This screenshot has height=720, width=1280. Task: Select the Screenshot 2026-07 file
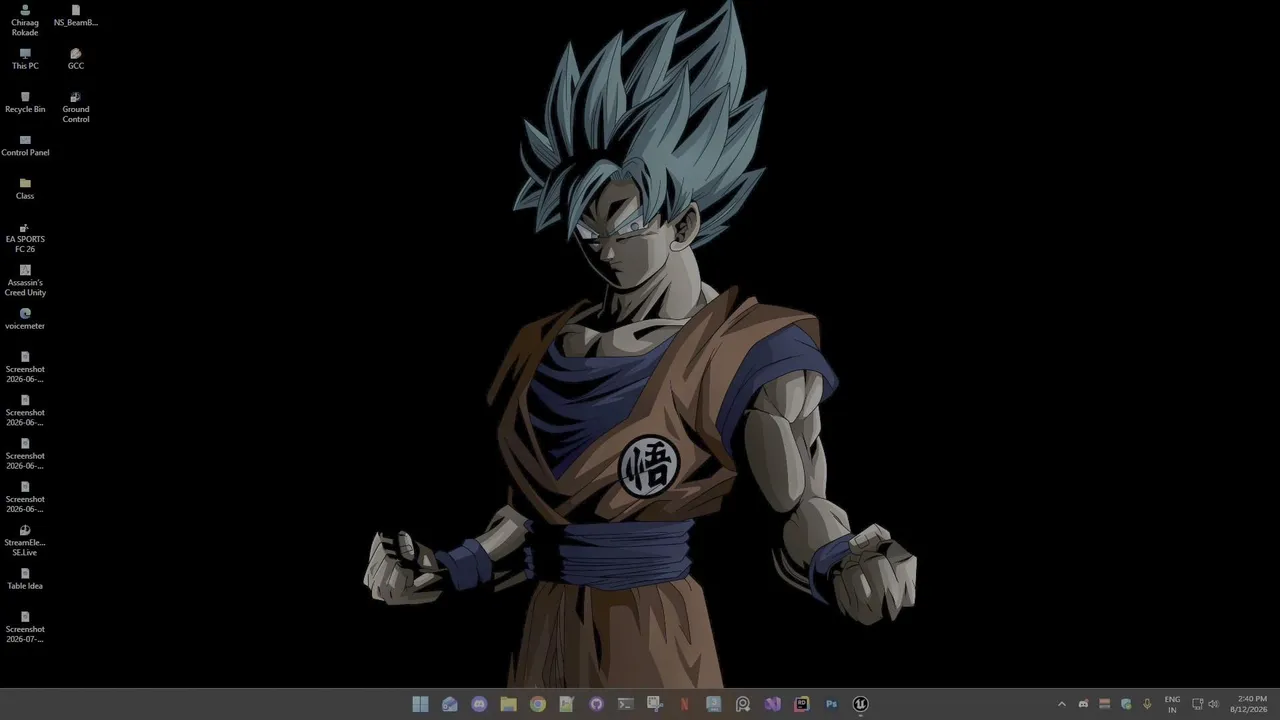pyautogui.click(x=25, y=628)
